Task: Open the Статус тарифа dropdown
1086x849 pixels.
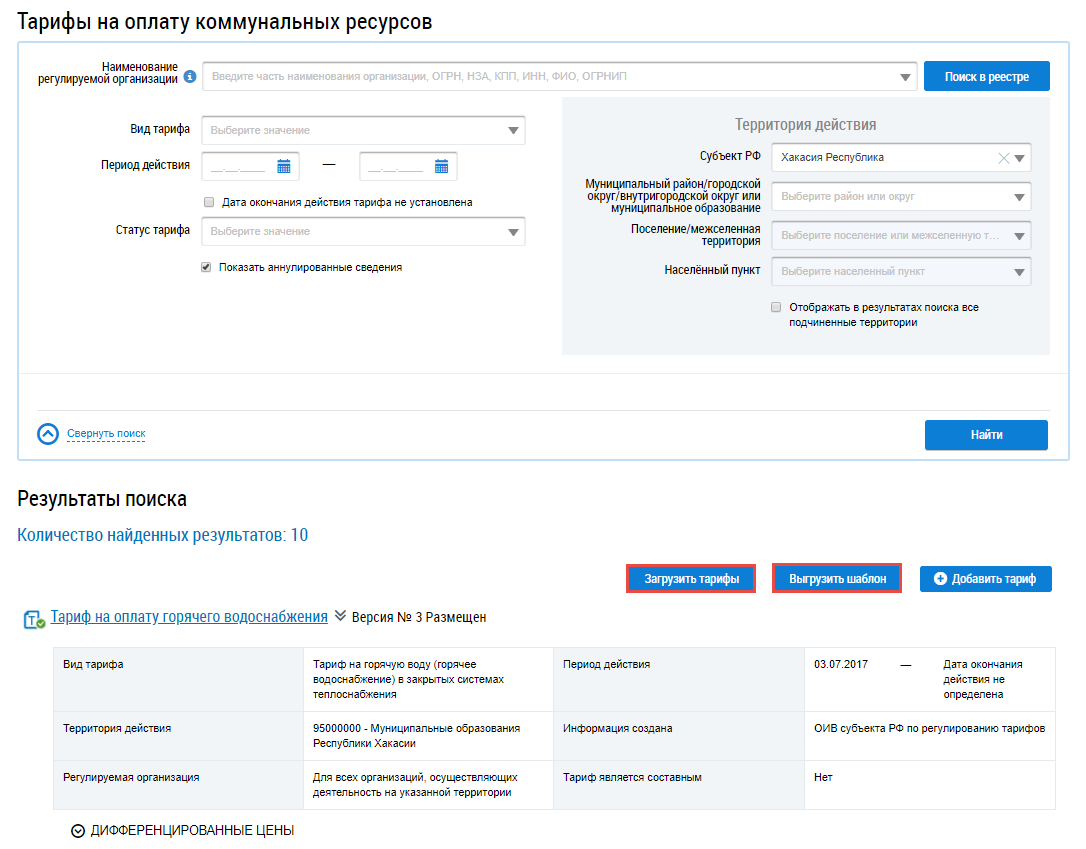Action: point(363,231)
